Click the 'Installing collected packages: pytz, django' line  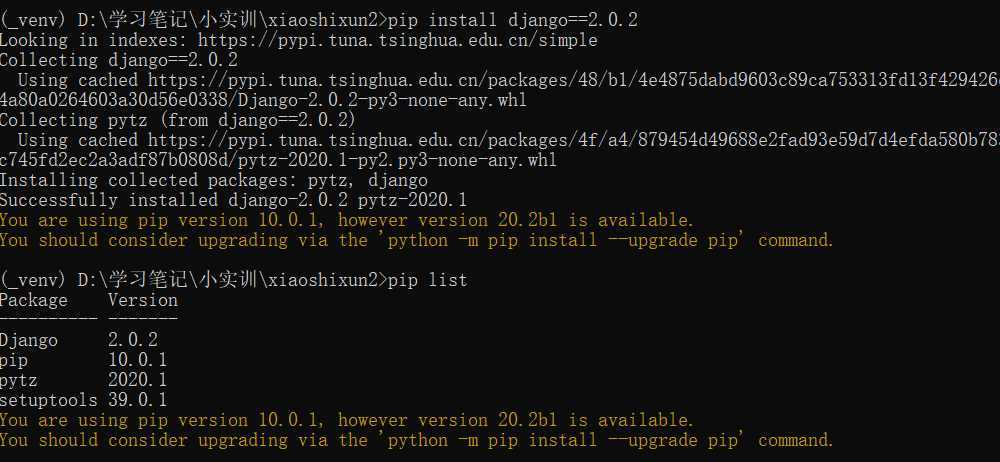(x=214, y=180)
